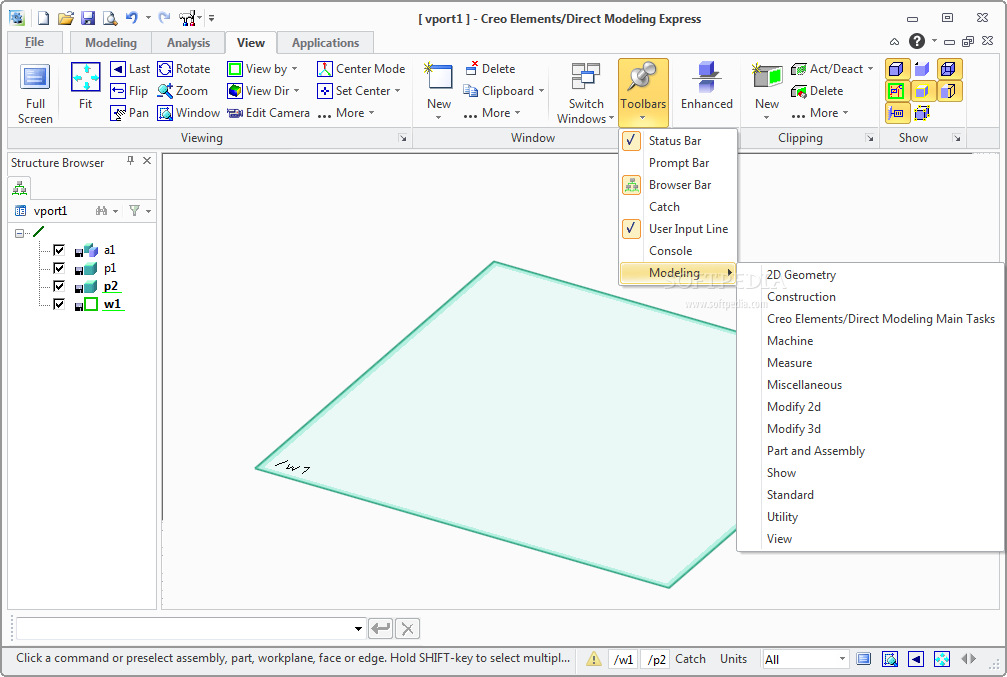Click the cancel X button beside input line

pyautogui.click(x=407, y=628)
